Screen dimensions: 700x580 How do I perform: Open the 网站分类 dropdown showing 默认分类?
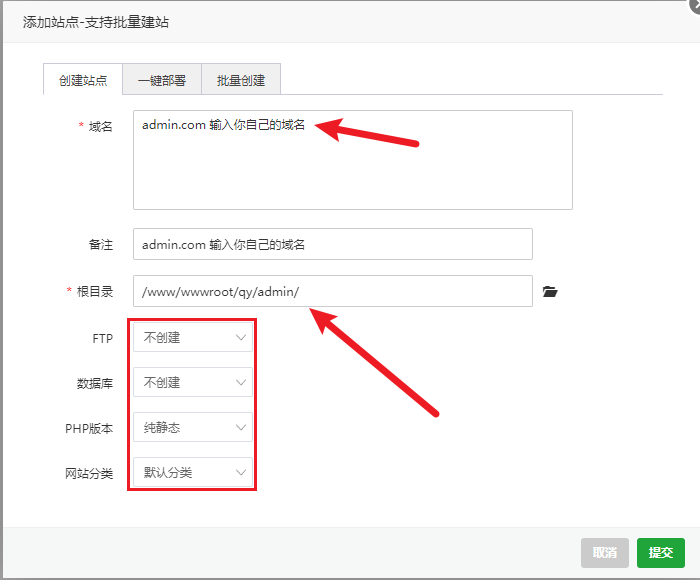coord(193,472)
